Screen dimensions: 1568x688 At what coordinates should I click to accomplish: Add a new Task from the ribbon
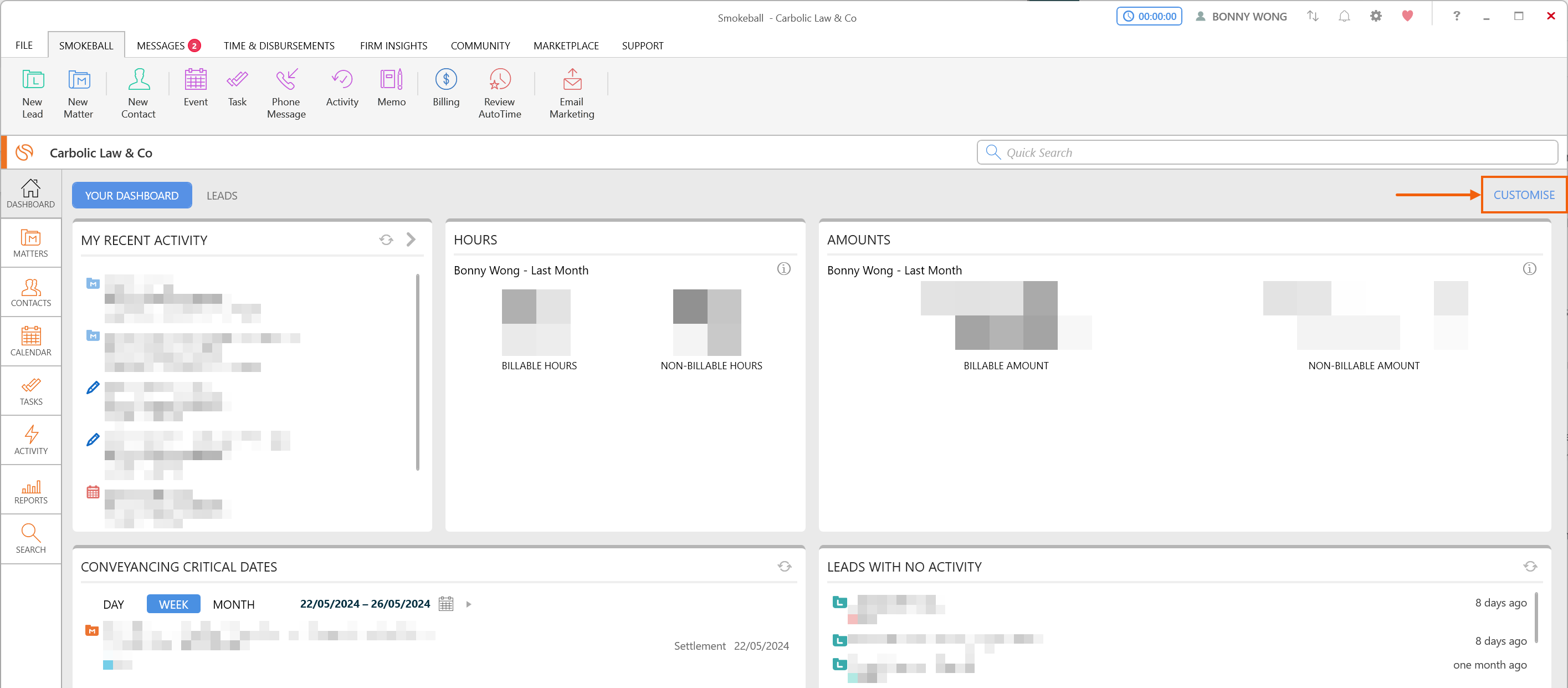click(237, 89)
